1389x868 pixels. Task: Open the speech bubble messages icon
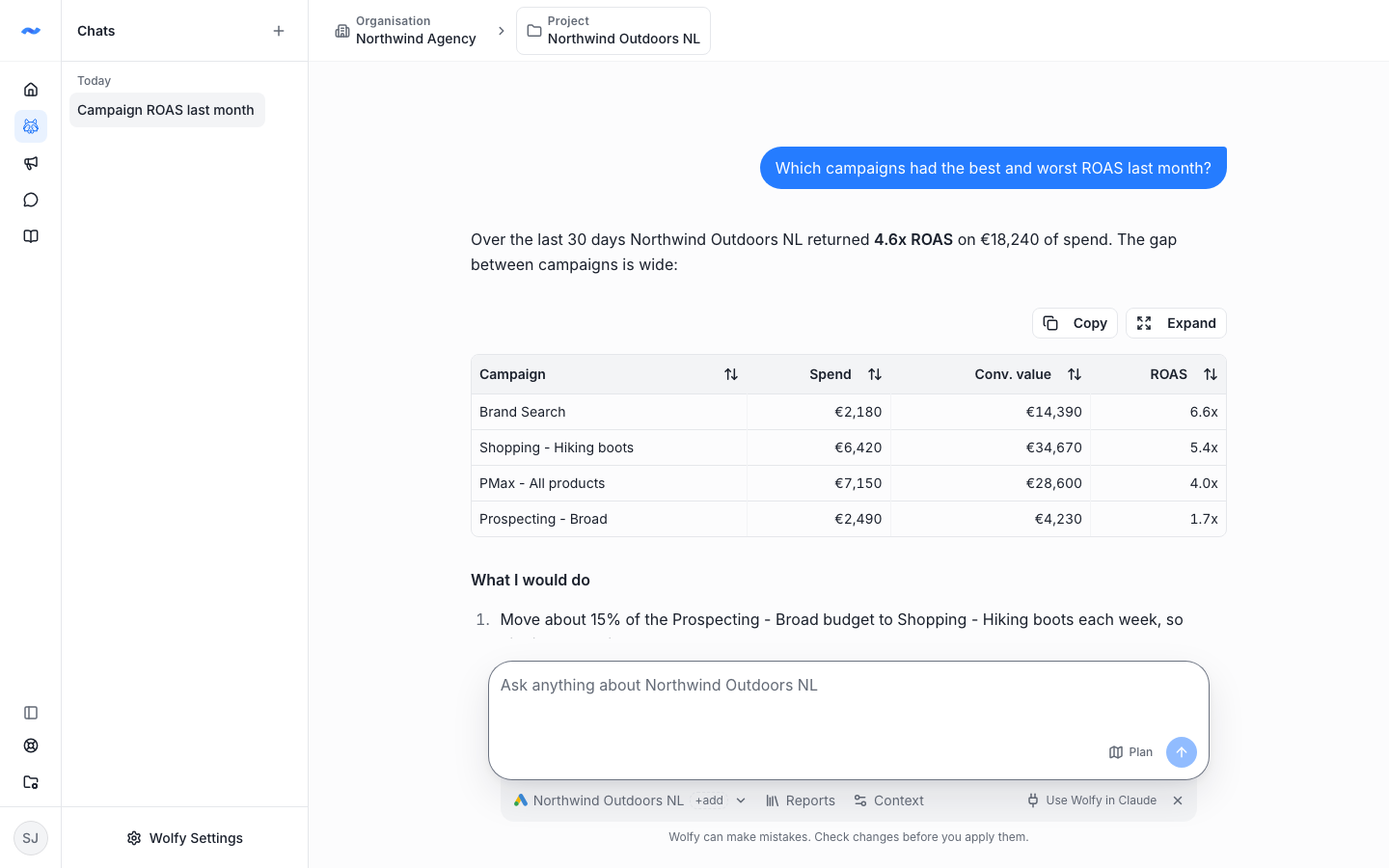pyautogui.click(x=31, y=200)
